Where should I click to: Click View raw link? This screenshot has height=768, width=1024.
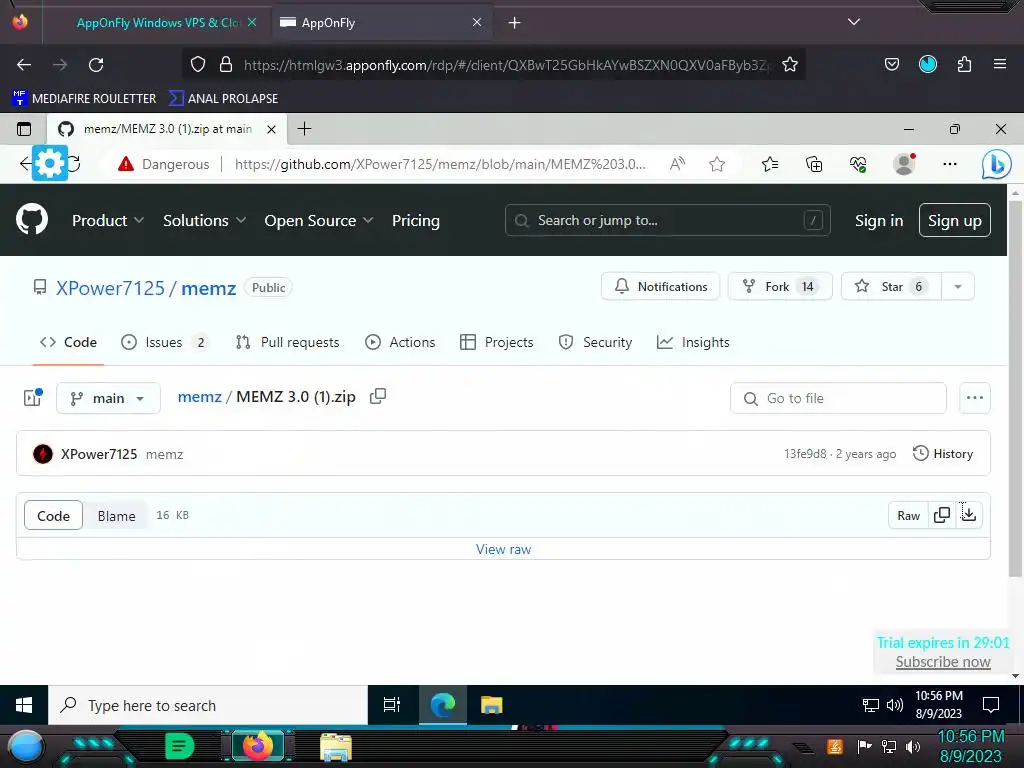click(504, 549)
